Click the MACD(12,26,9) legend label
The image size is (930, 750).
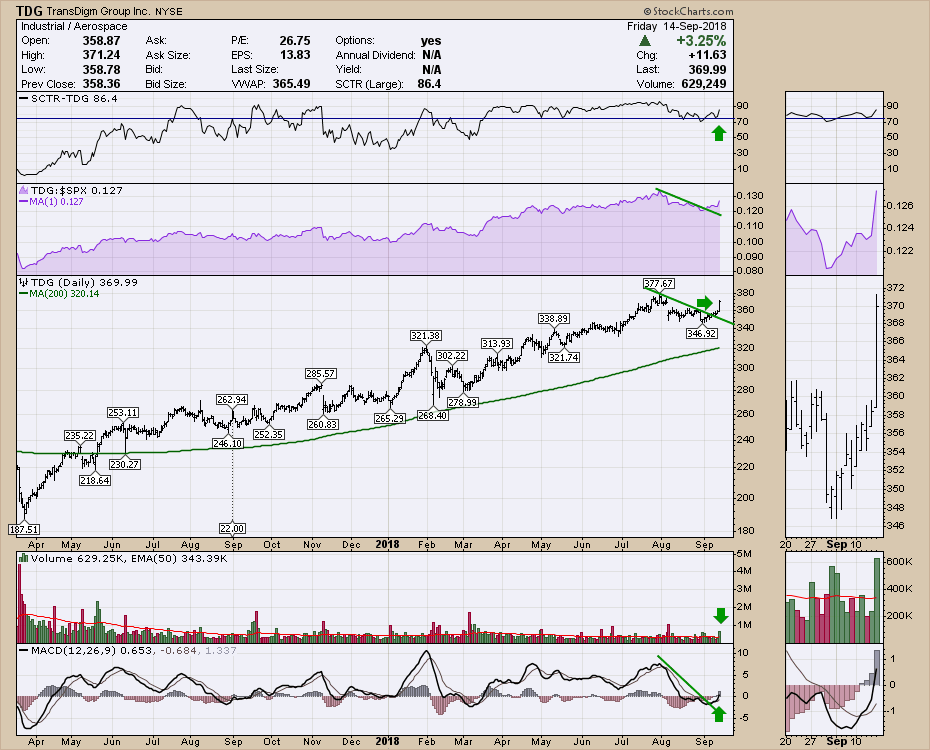coord(74,650)
